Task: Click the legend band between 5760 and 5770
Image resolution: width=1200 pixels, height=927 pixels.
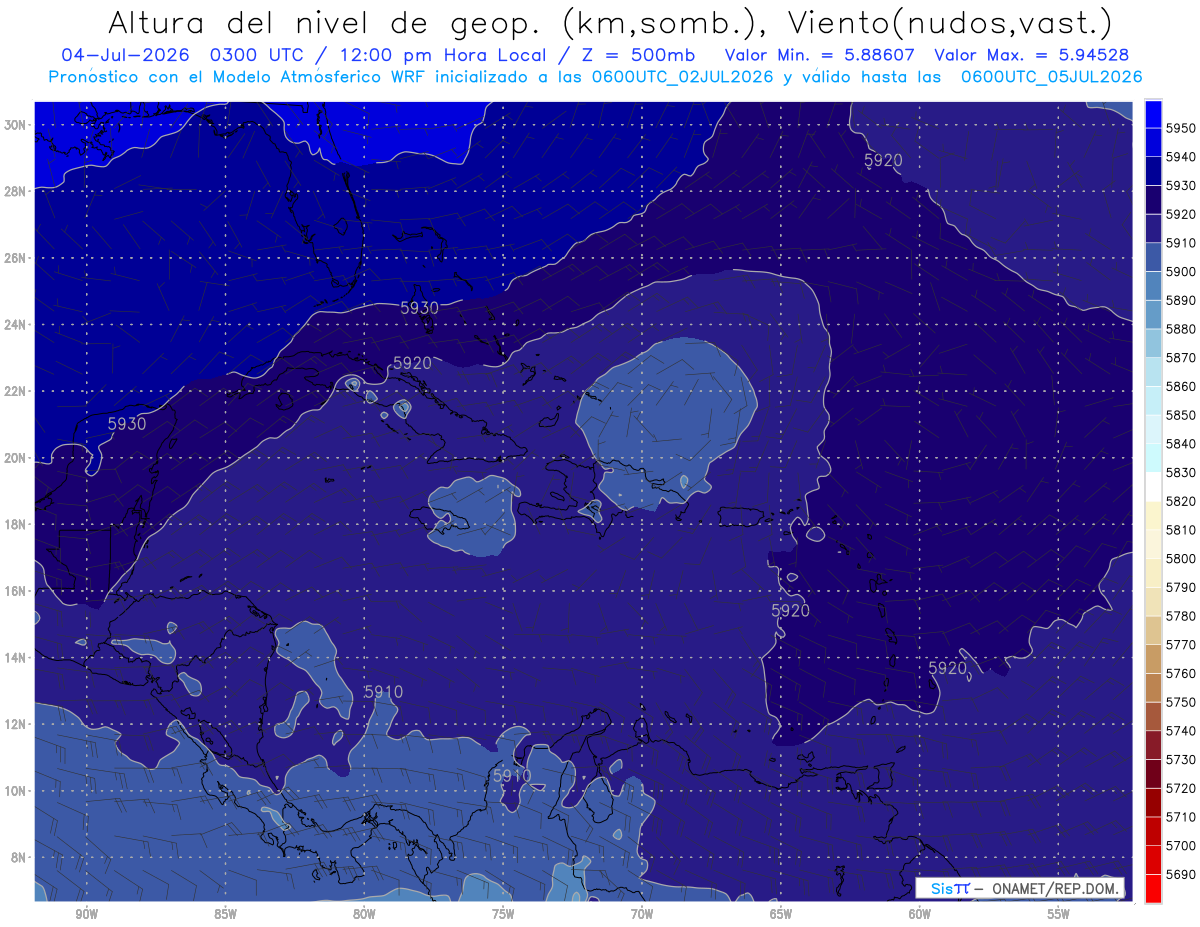Action: 1153,659
